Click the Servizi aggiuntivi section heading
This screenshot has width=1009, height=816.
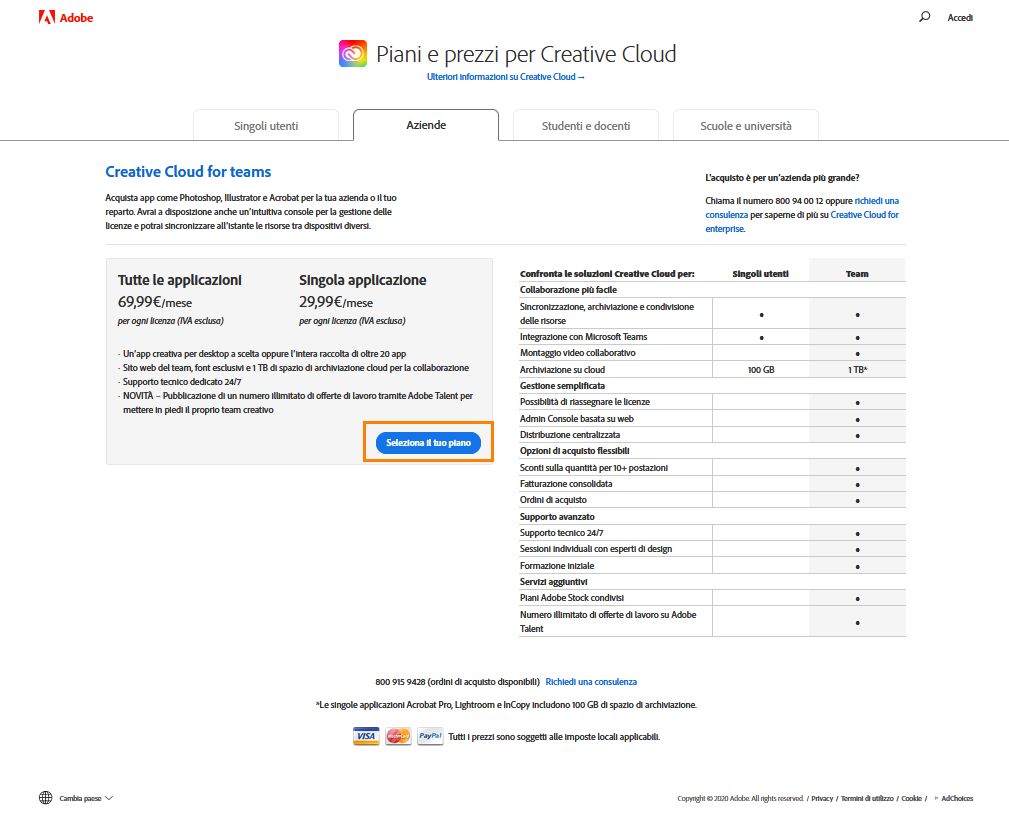click(553, 582)
